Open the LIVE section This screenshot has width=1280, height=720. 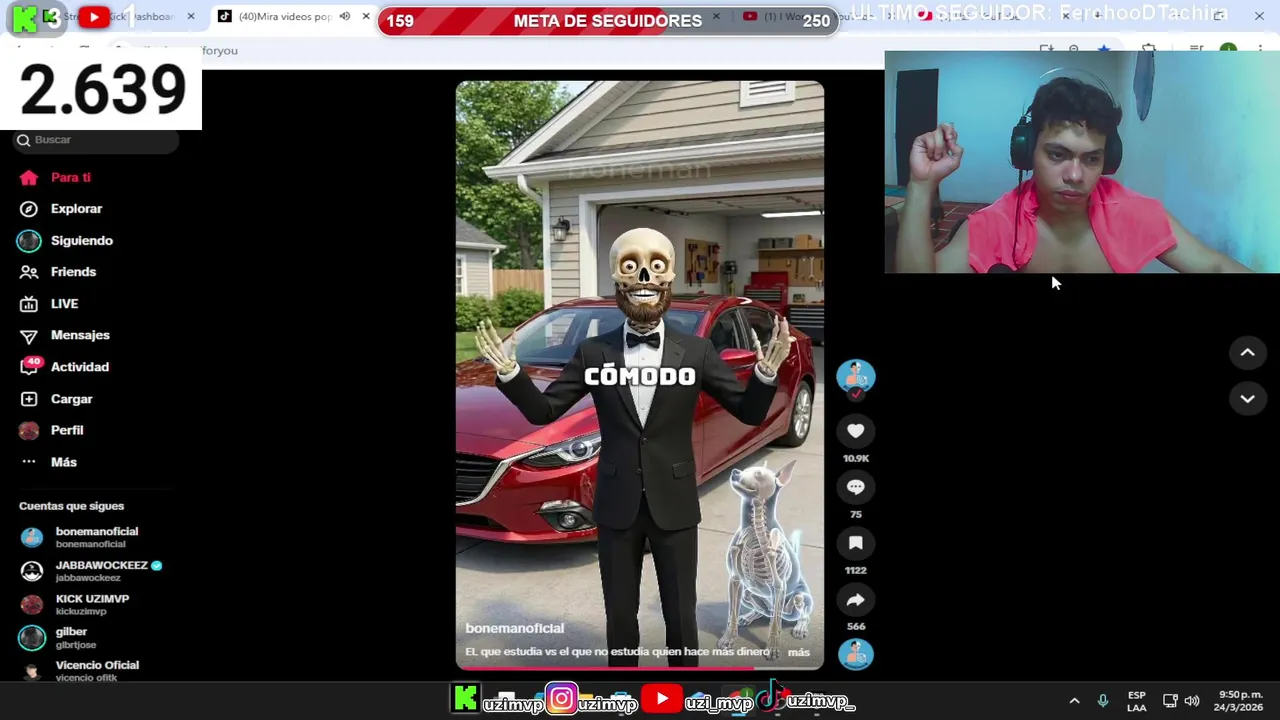point(49,304)
